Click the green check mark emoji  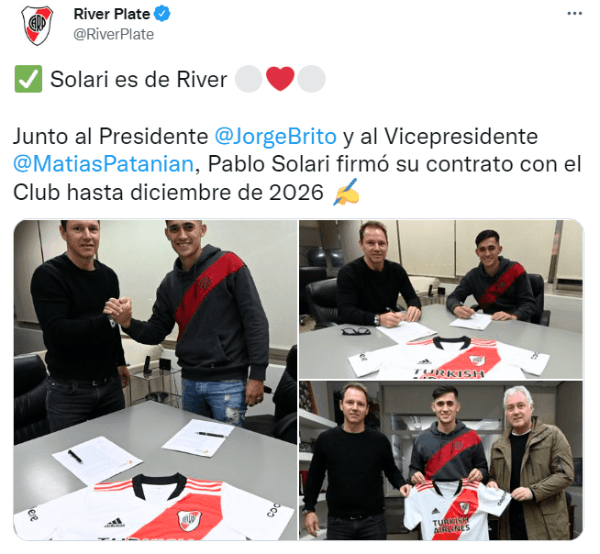[x=28, y=79]
